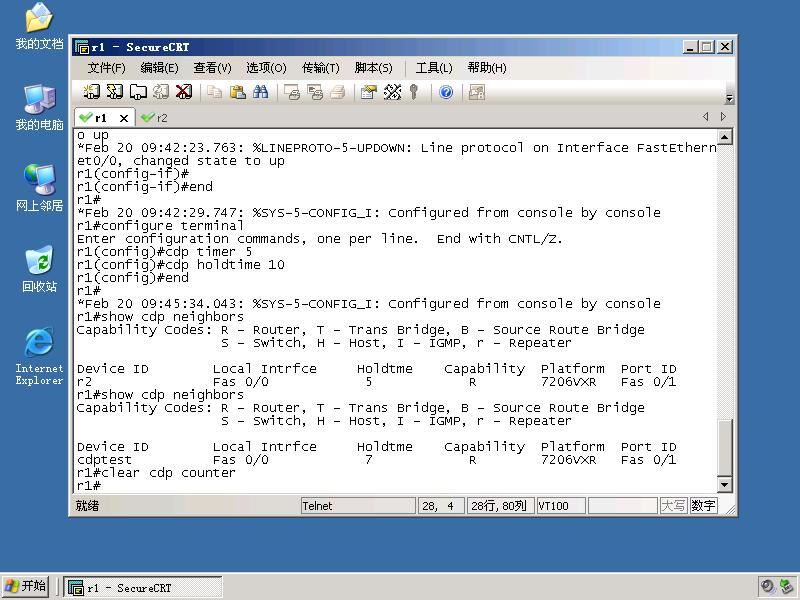The image size is (800, 600).
Task: Click the Connect in Tab folder icon
Action: pos(138,92)
